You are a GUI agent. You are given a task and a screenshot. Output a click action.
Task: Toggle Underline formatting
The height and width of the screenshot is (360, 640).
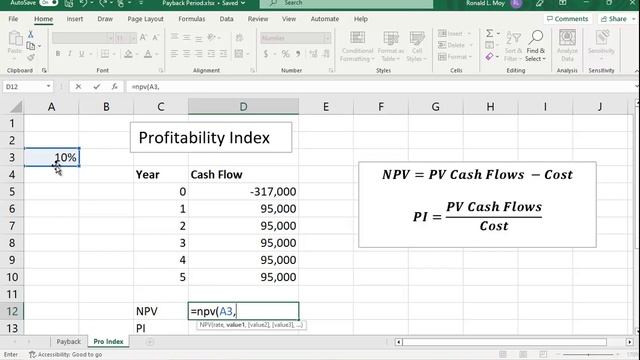pyautogui.click(x=82, y=53)
